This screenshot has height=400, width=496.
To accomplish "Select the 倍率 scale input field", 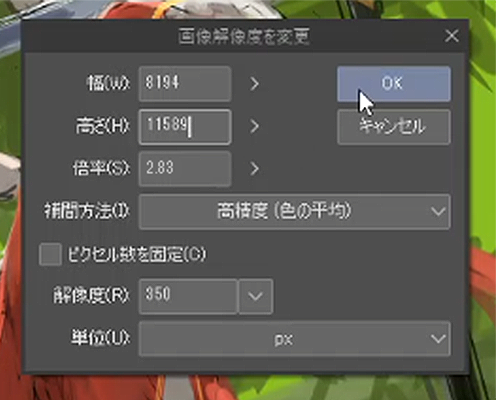I will pyautogui.click(x=185, y=169).
